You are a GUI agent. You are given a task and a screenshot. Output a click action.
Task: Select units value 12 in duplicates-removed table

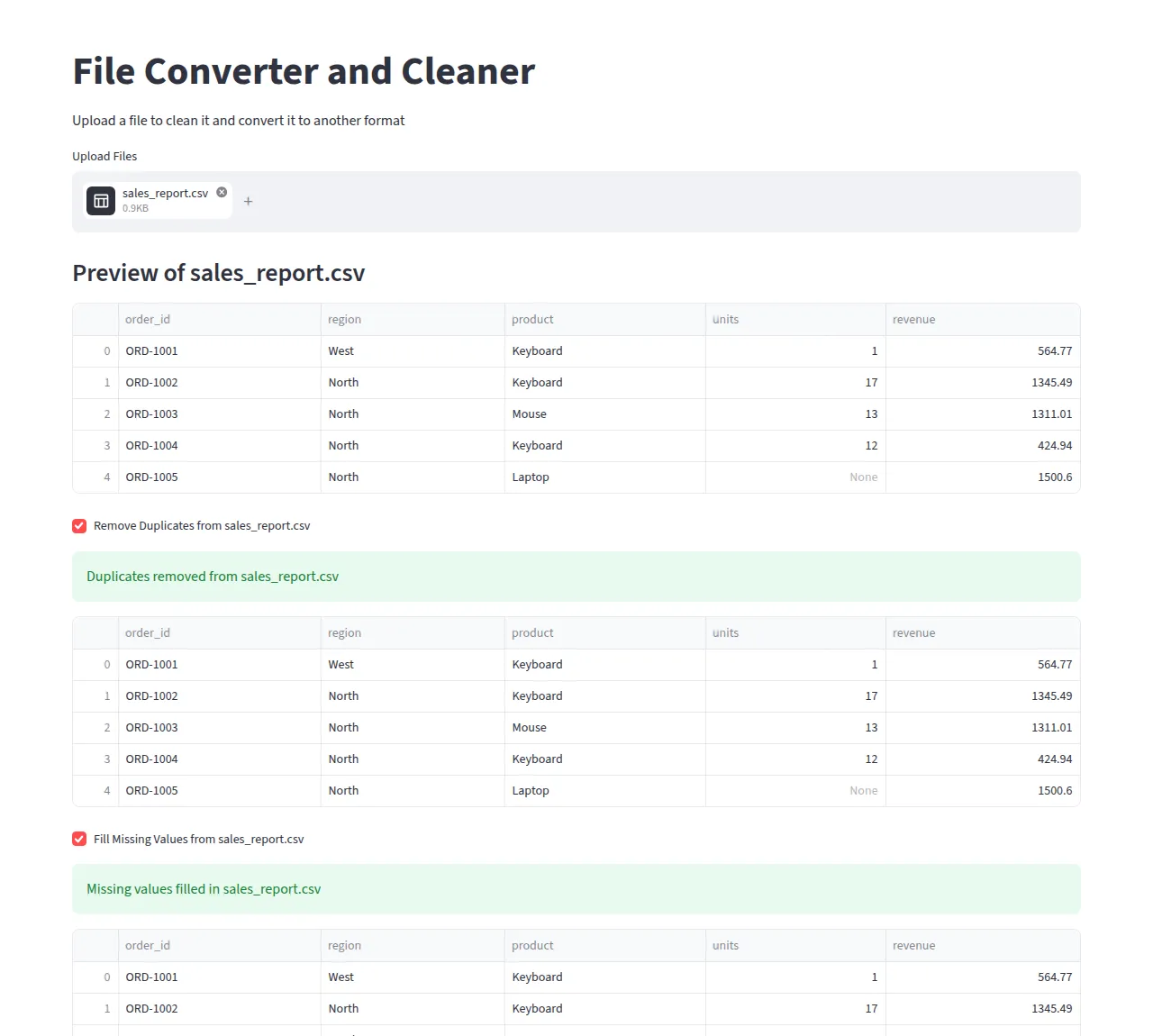[x=795, y=759]
